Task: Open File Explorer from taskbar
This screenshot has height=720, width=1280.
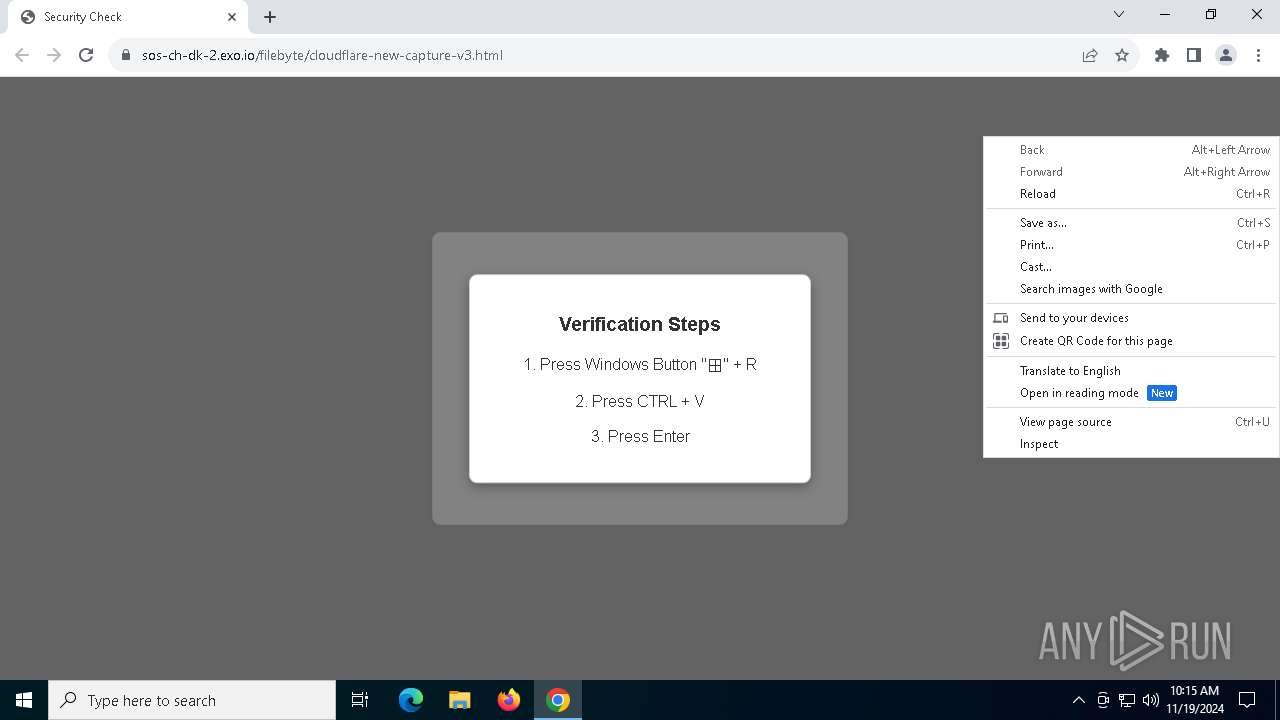Action: 459,700
